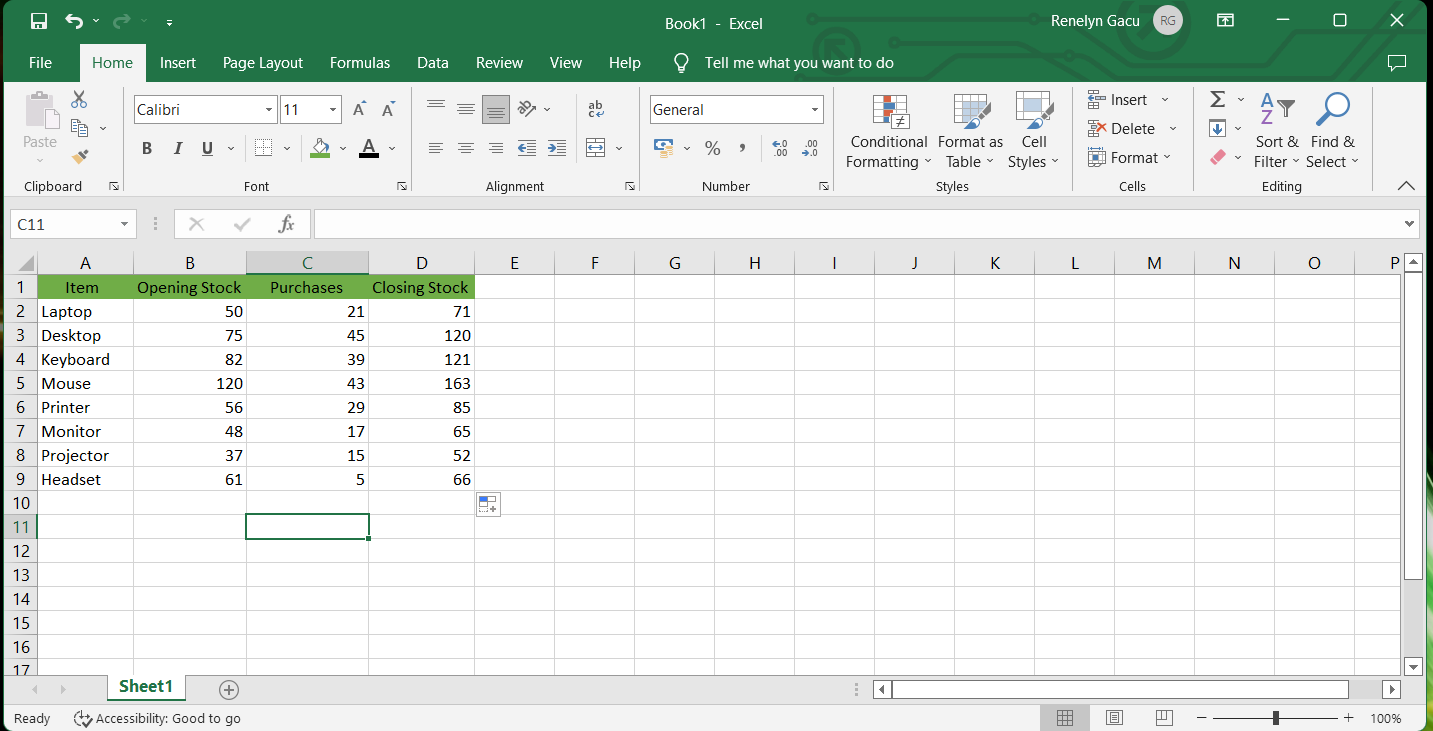Click Increase Decimal icon

coord(781,148)
